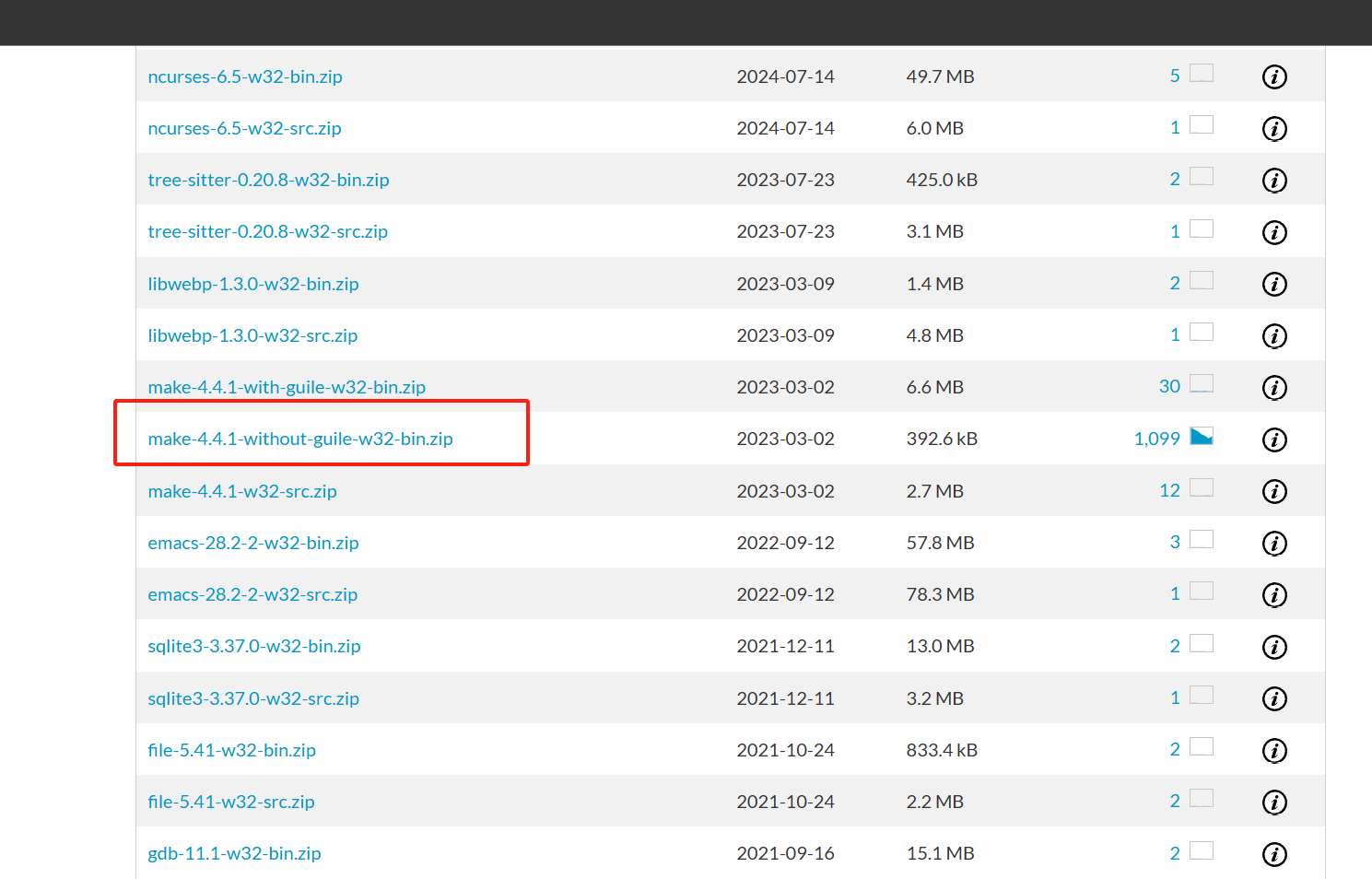Click download chart for make-4.4.1-with-guile-w32-bin.zip
The height and width of the screenshot is (879, 1372).
1202,383
